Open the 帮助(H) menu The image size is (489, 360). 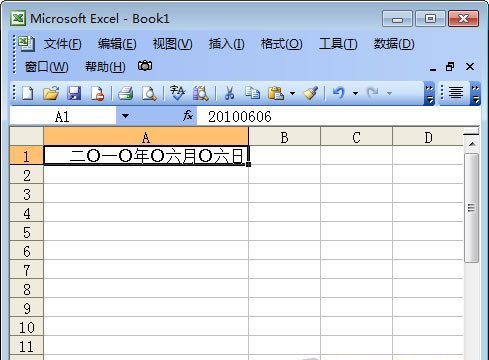(105, 67)
